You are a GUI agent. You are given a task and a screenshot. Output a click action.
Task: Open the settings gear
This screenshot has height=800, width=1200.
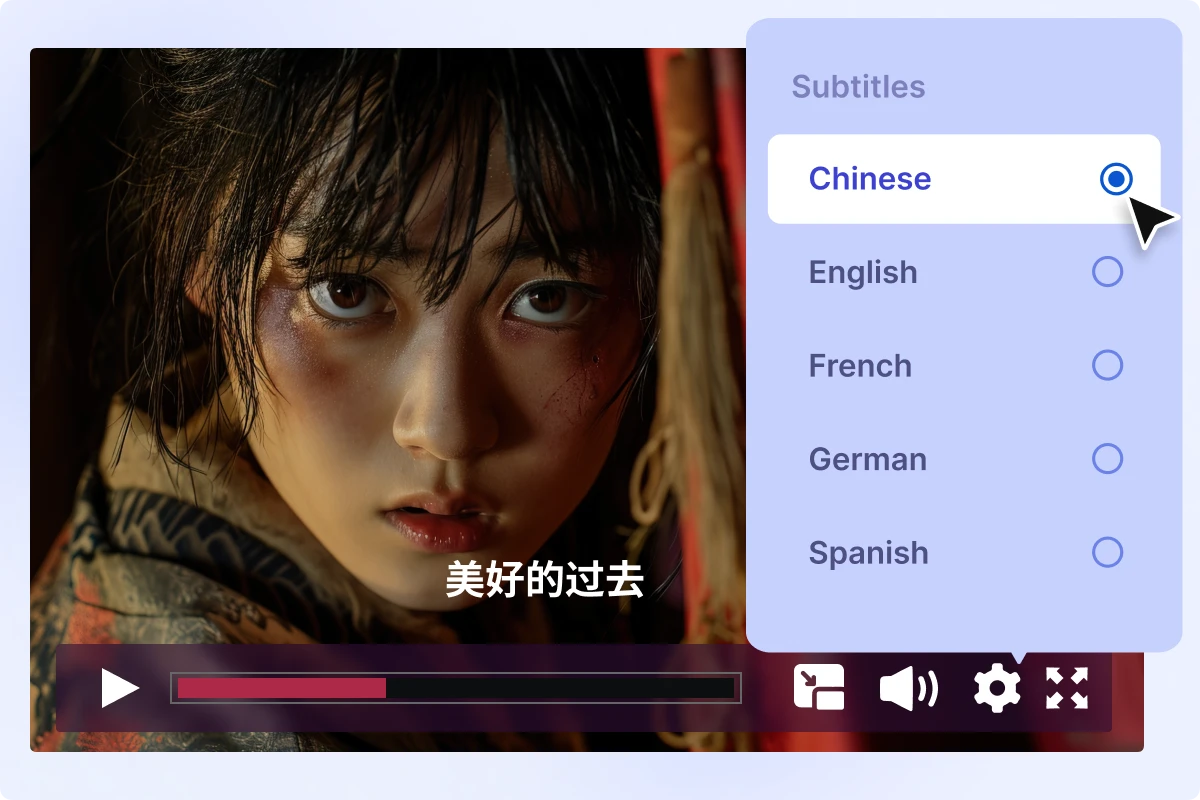[x=997, y=689]
